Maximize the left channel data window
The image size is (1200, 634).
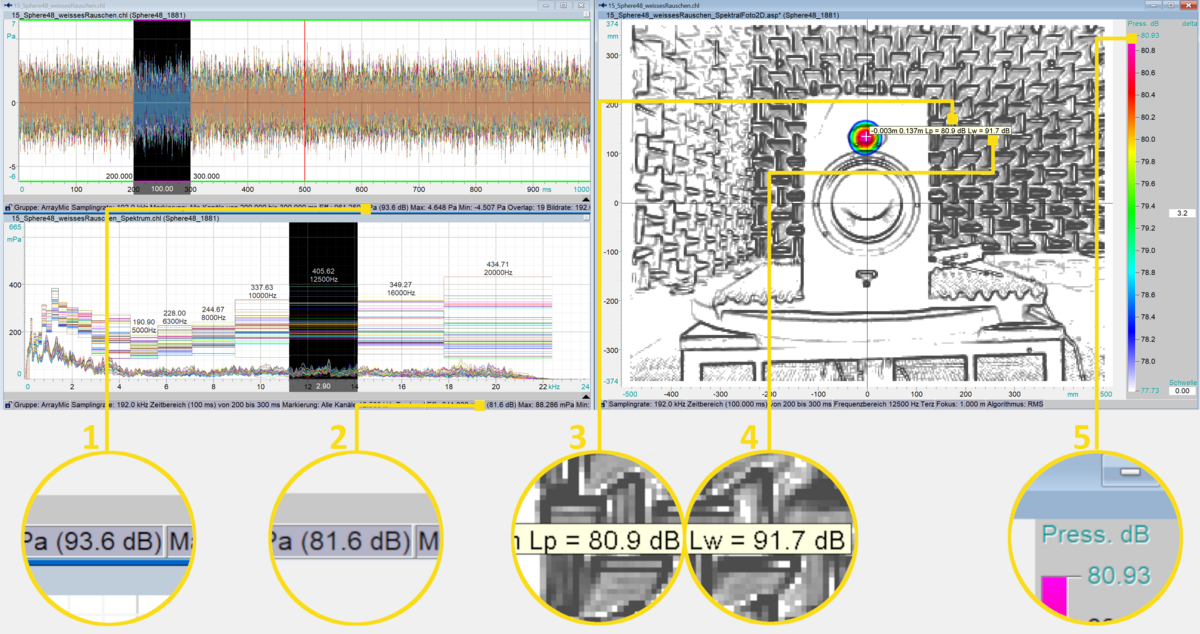click(x=564, y=5)
